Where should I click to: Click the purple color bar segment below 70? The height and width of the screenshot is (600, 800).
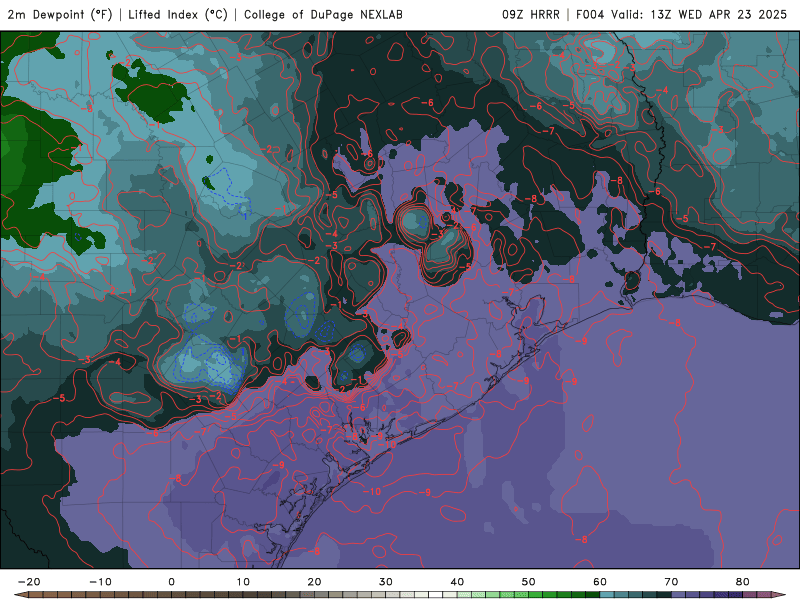[679, 595]
